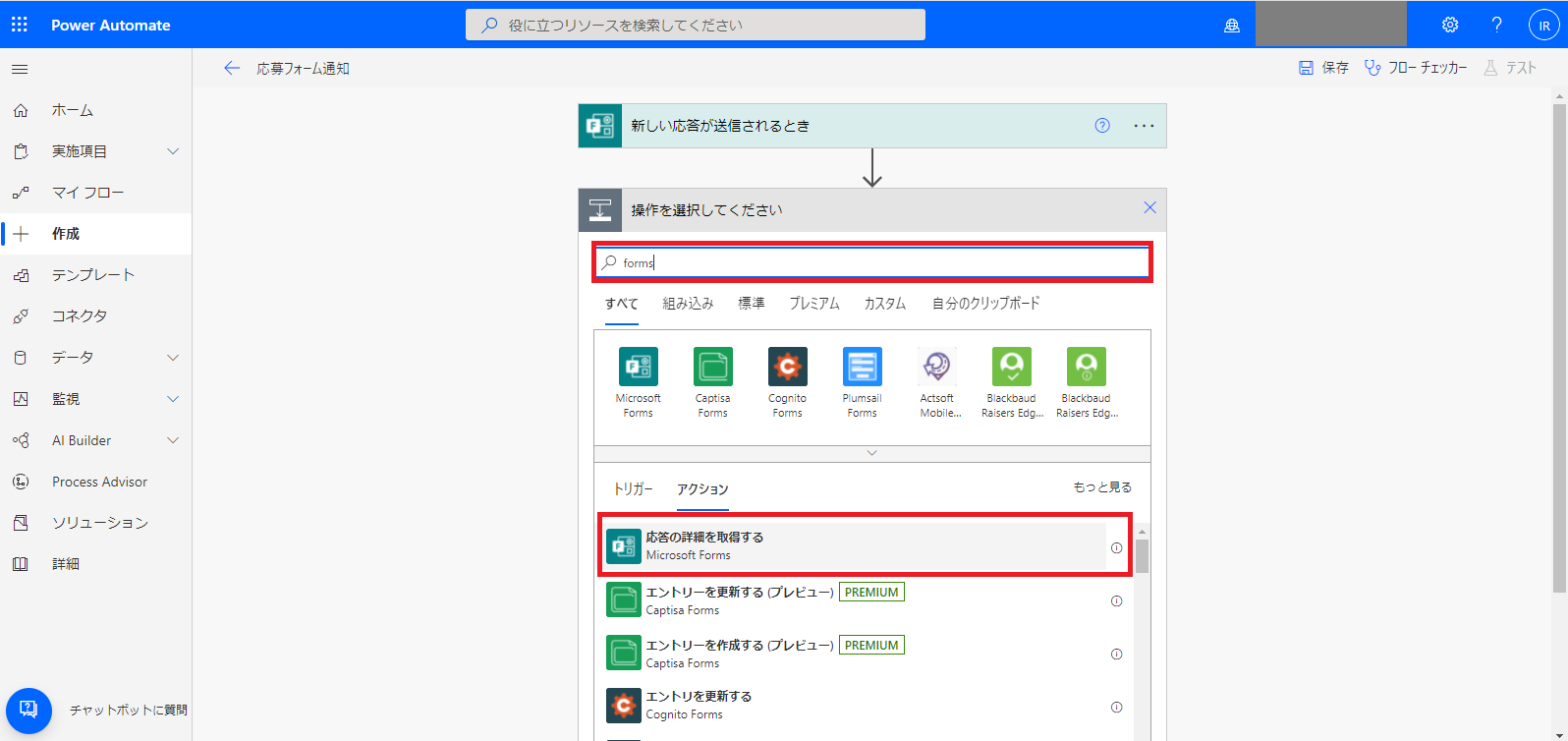This screenshot has width=1568, height=741.
Task: Click the Microsoft Forms trigger icon
Action: [x=600, y=126]
